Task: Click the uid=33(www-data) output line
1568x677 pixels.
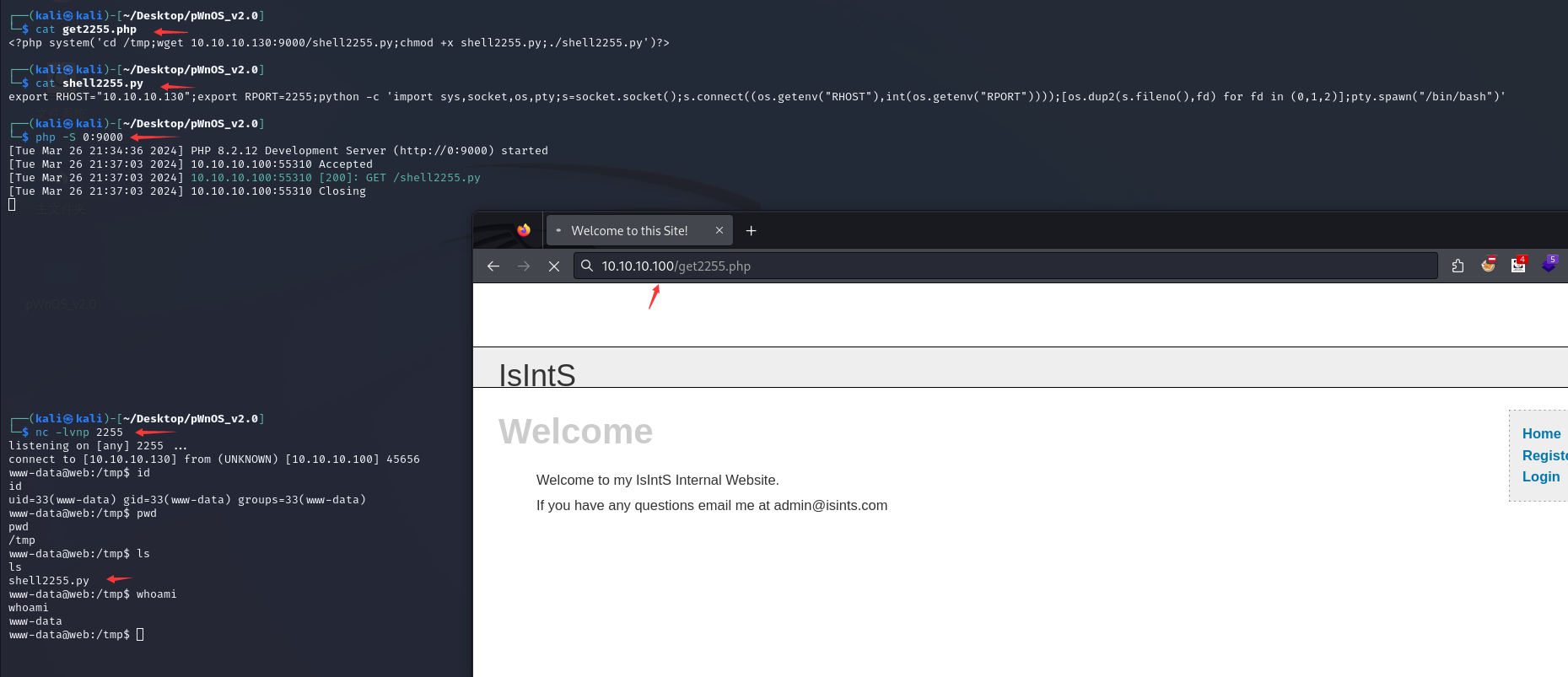Action: point(187,500)
